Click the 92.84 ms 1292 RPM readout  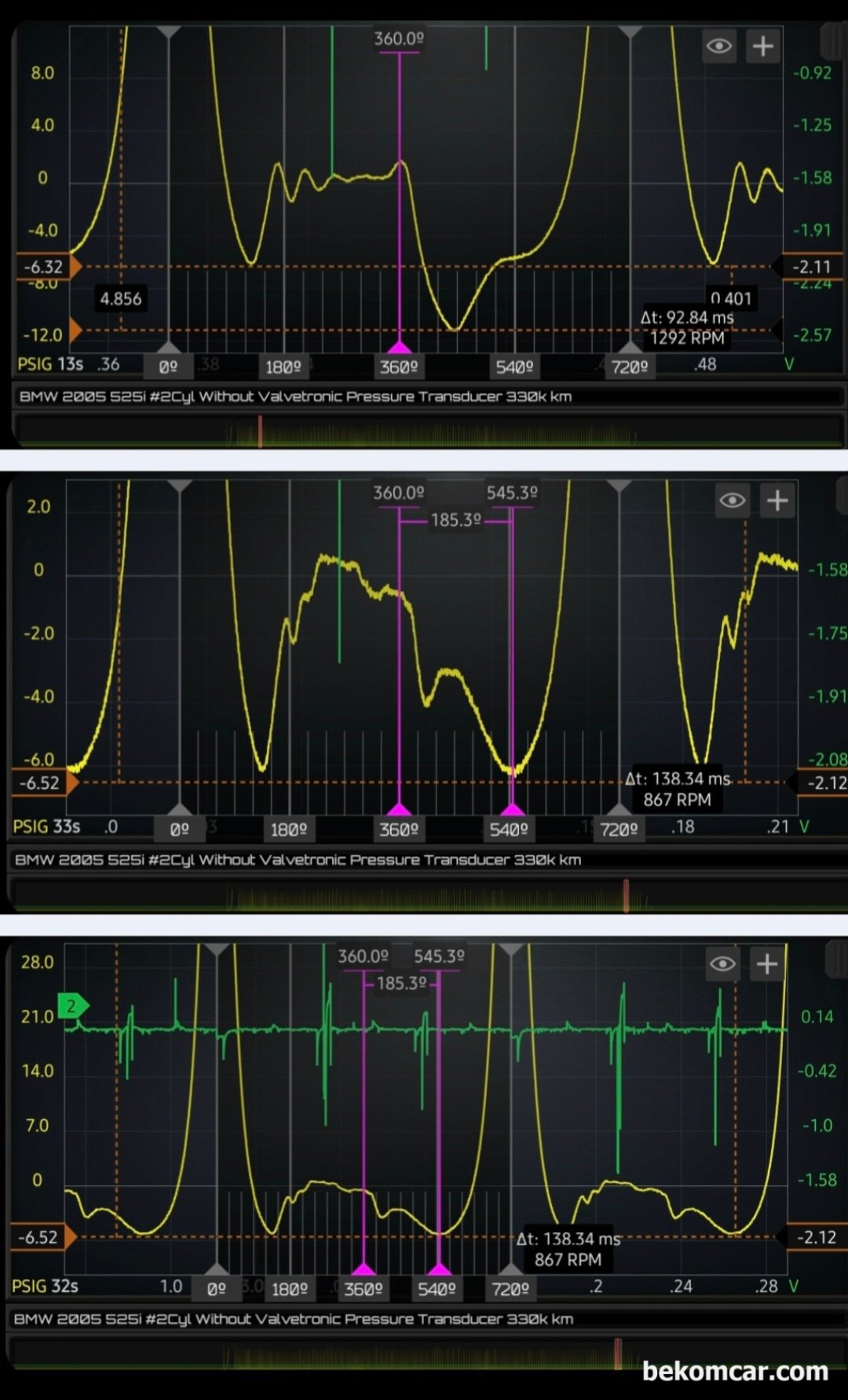(687, 327)
